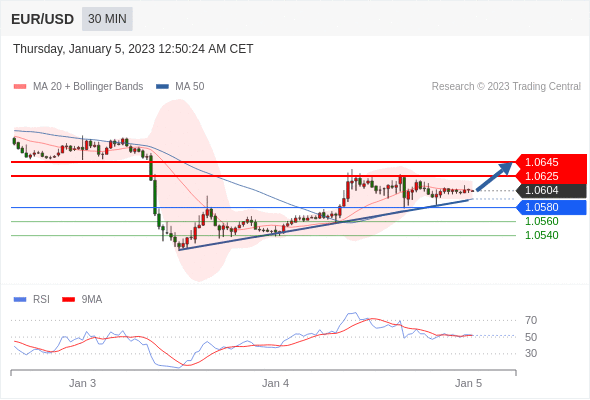Click the Jan 3 axis date label

(82, 383)
